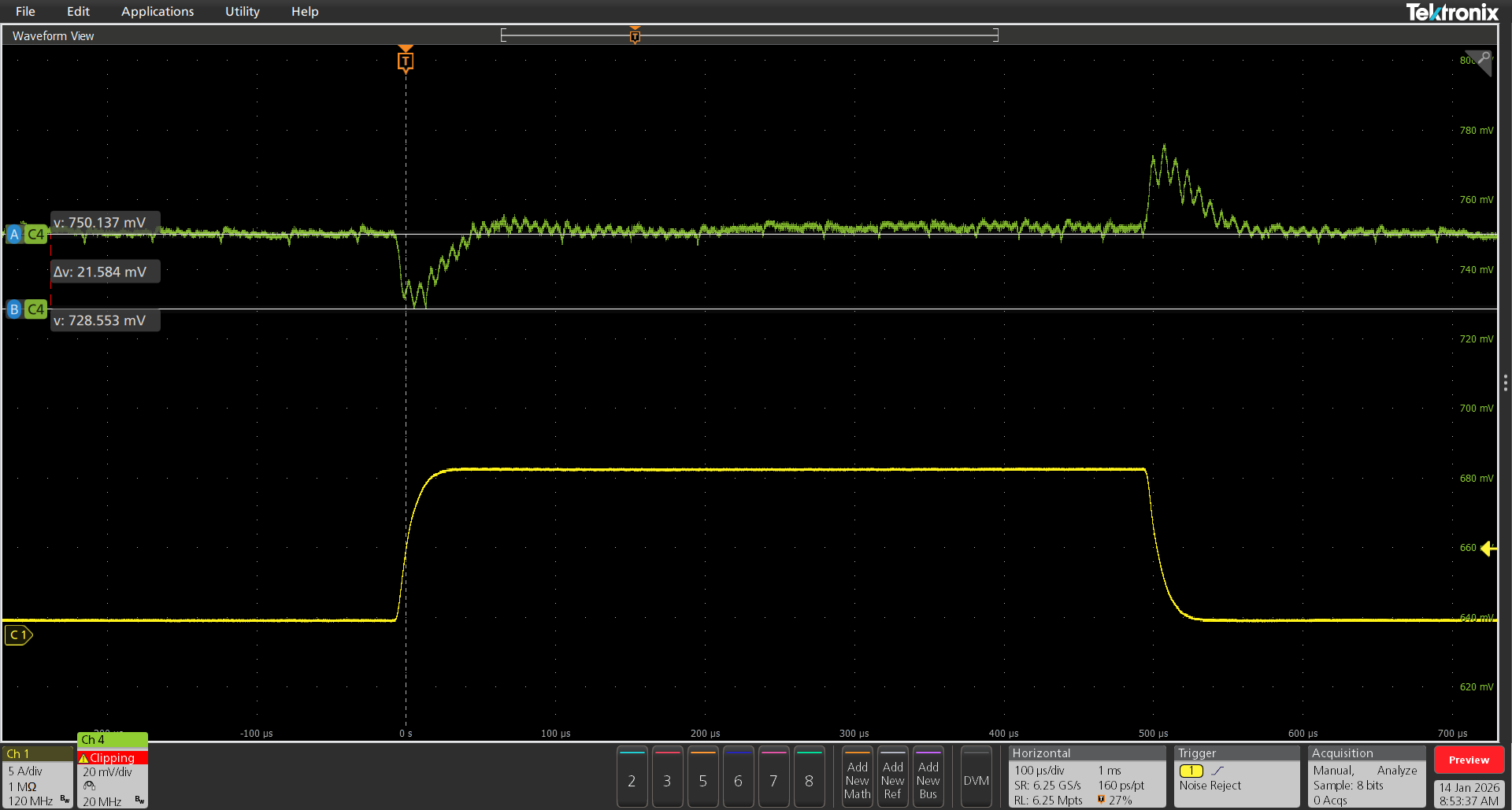Click the Clipping warning on Ch 4
Viewport: 1512px width, 810px height.
click(x=113, y=757)
